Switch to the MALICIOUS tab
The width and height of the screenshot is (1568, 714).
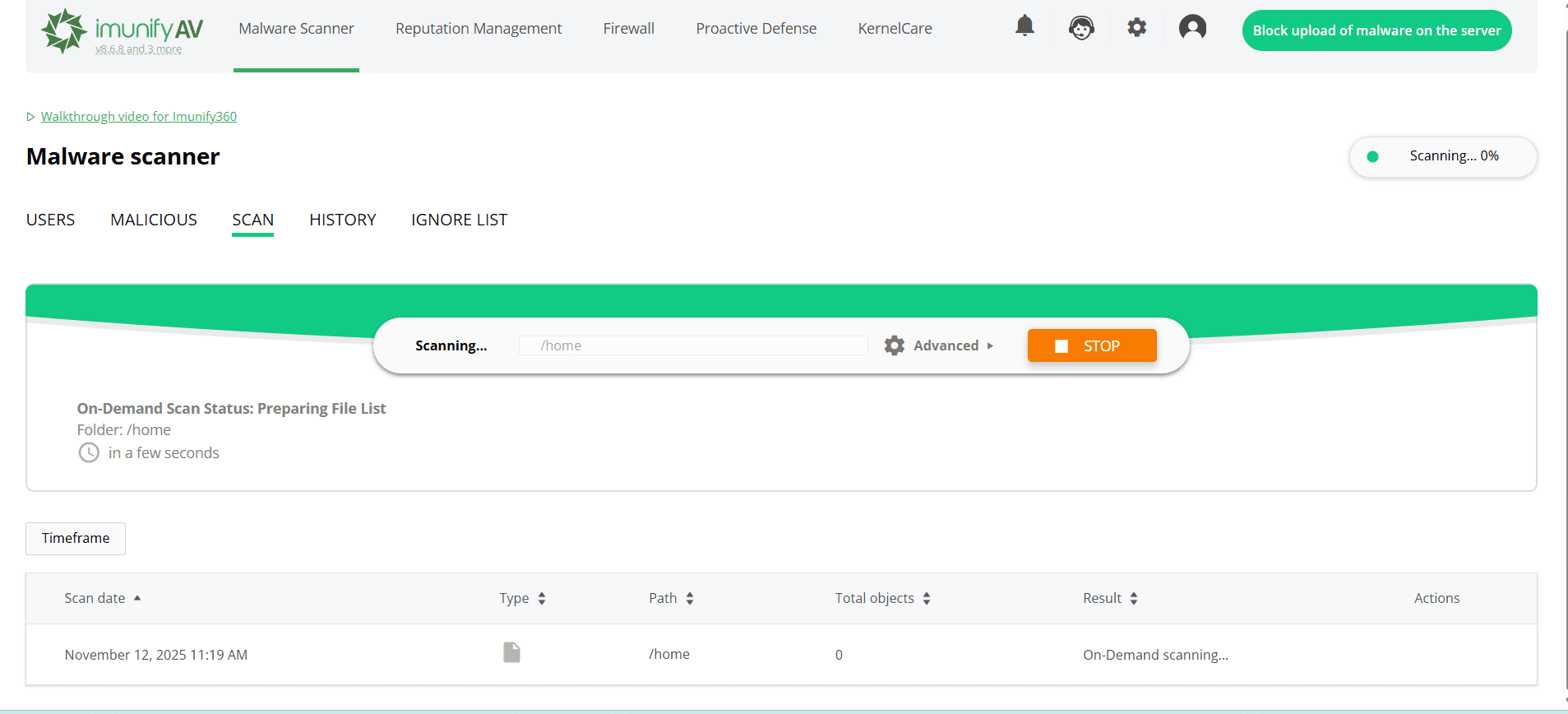pyautogui.click(x=154, y=220)
